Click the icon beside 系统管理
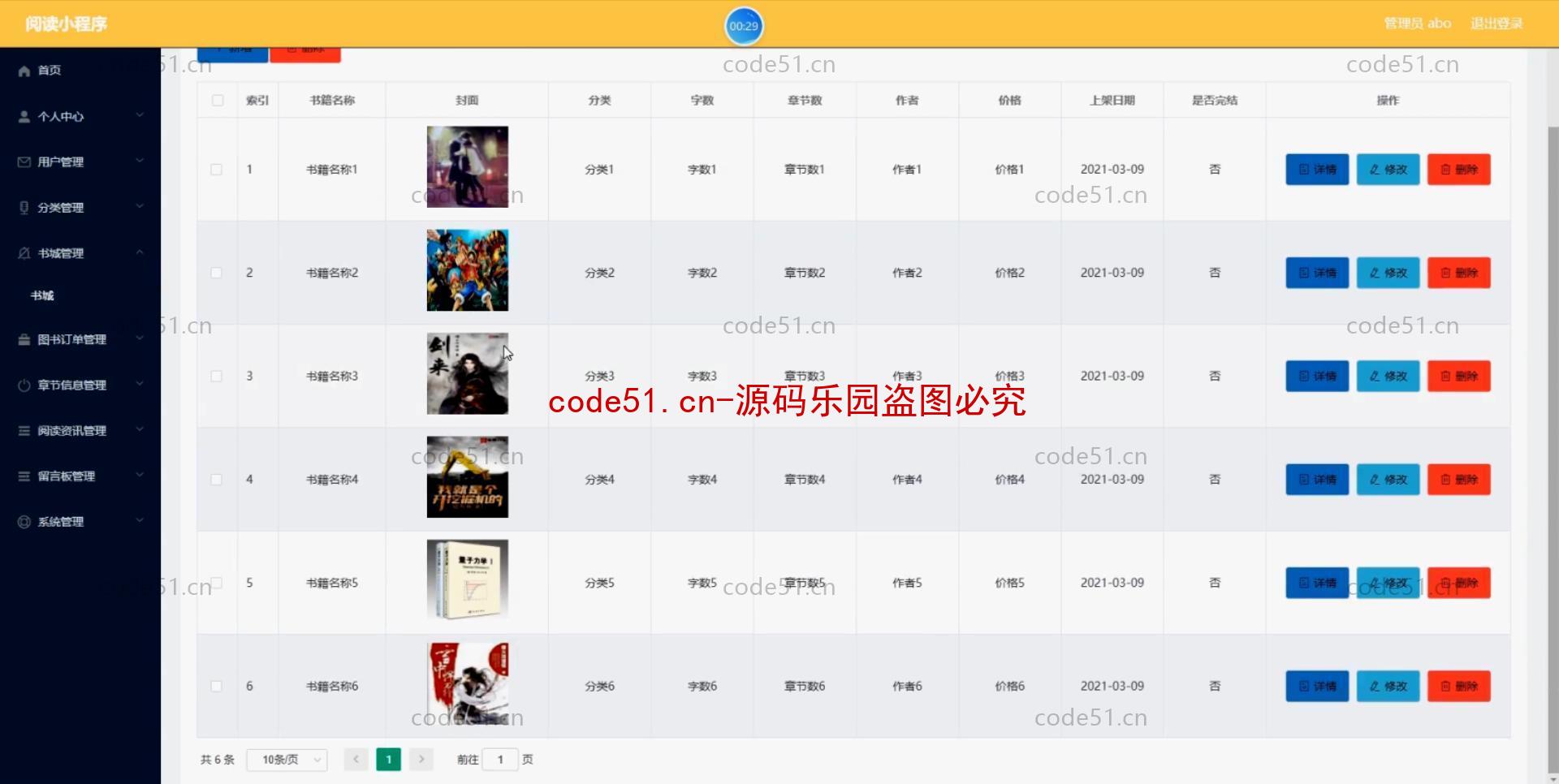 pyautogui.click(x=24, y=522)
